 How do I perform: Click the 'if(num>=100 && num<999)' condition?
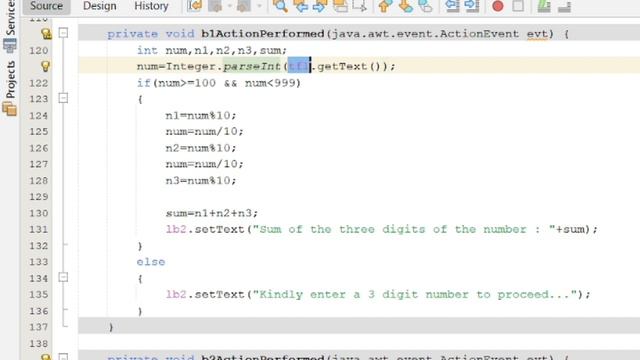tap(219, 83)
